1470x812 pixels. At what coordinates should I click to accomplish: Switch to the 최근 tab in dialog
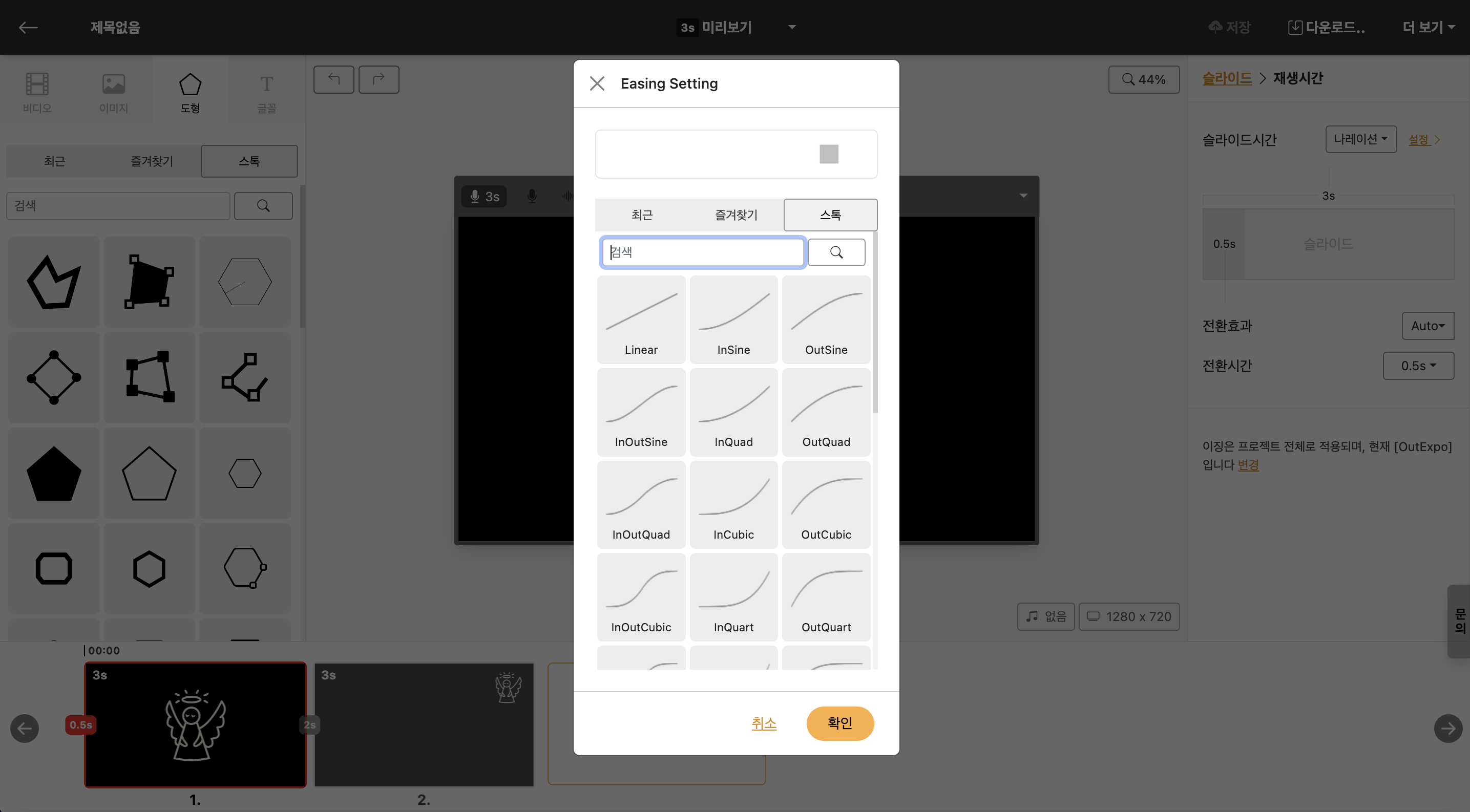tap(642, 215)
